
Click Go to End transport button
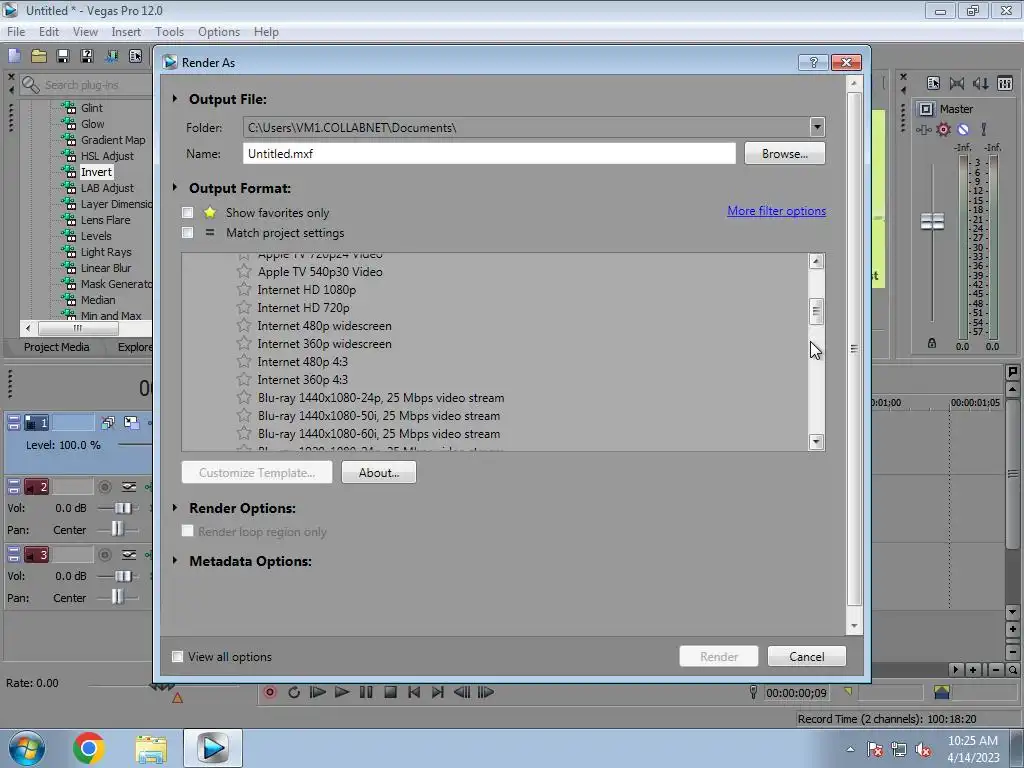click(438, 692)
